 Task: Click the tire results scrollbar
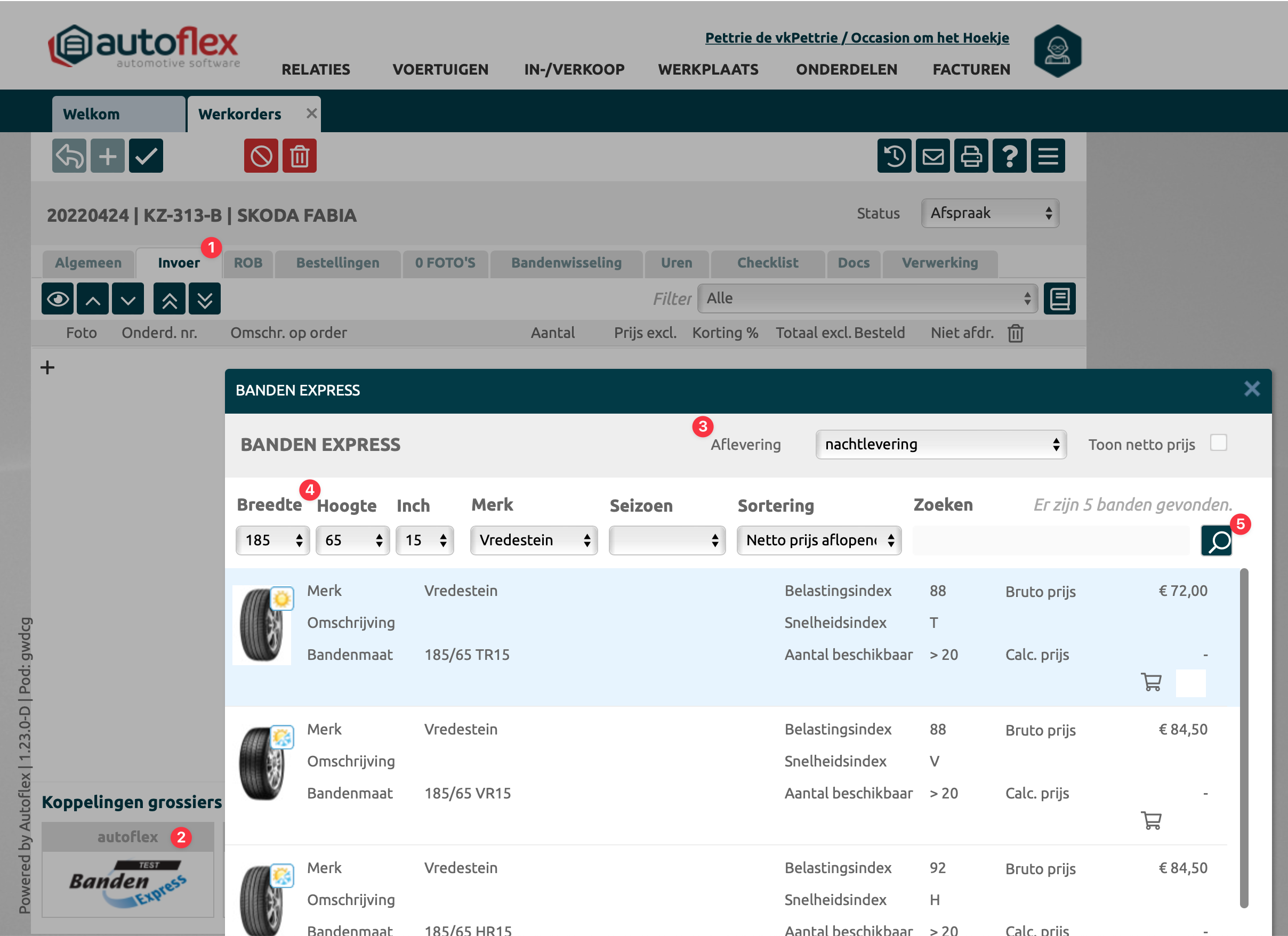click(1244, 738)
